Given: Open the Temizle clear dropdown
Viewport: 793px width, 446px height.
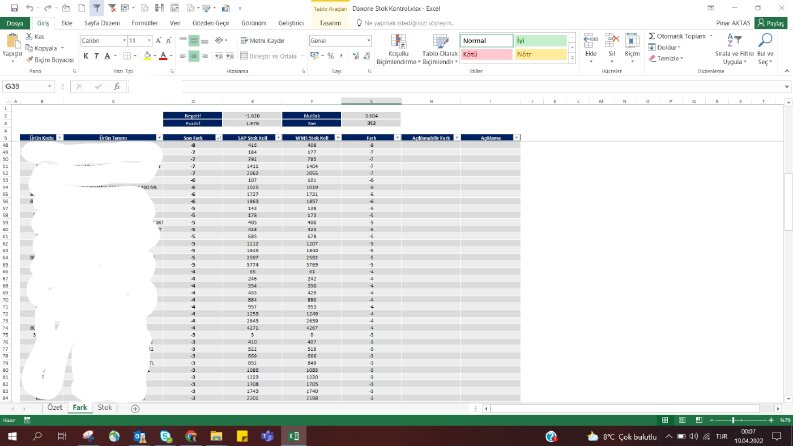Looking at the screenshot, I should coord(666,59).
